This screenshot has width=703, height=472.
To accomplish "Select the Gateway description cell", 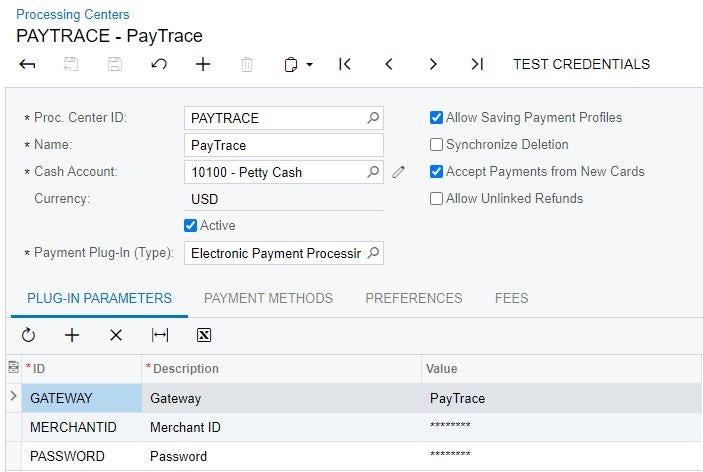I will (x=282, y=398).
